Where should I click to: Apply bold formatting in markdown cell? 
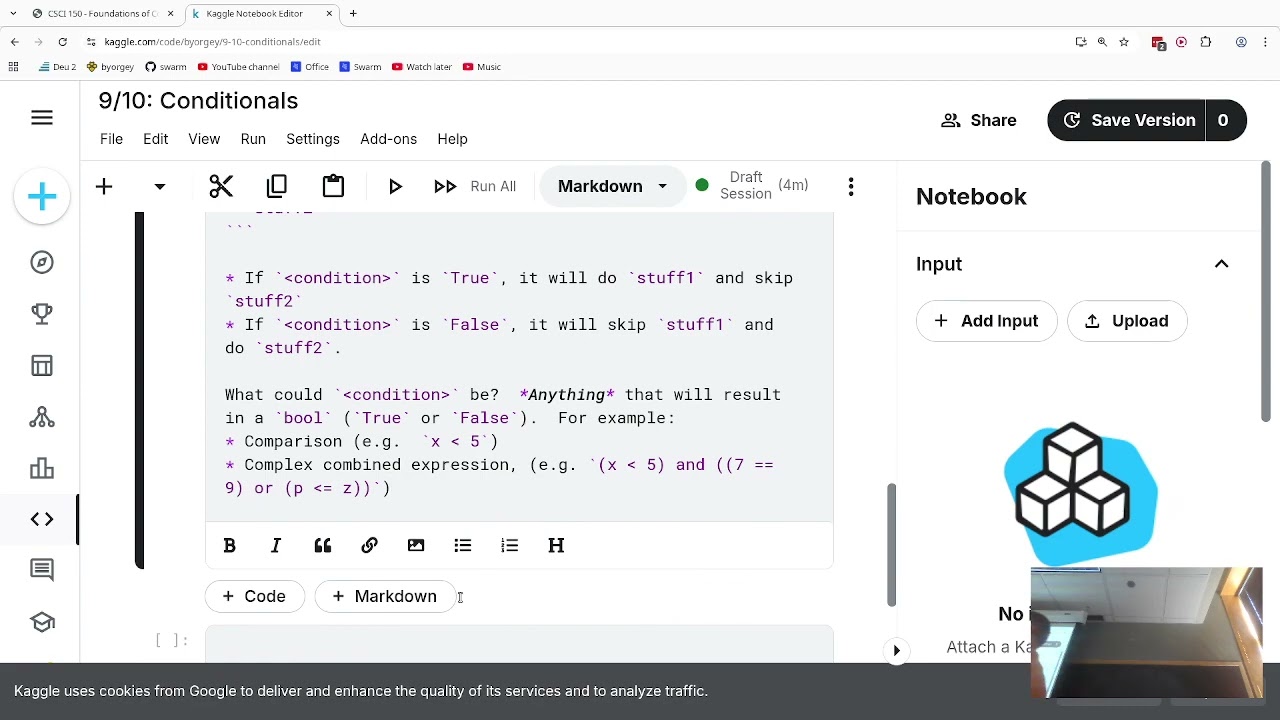pyautogui.click(x=229, y=545)
